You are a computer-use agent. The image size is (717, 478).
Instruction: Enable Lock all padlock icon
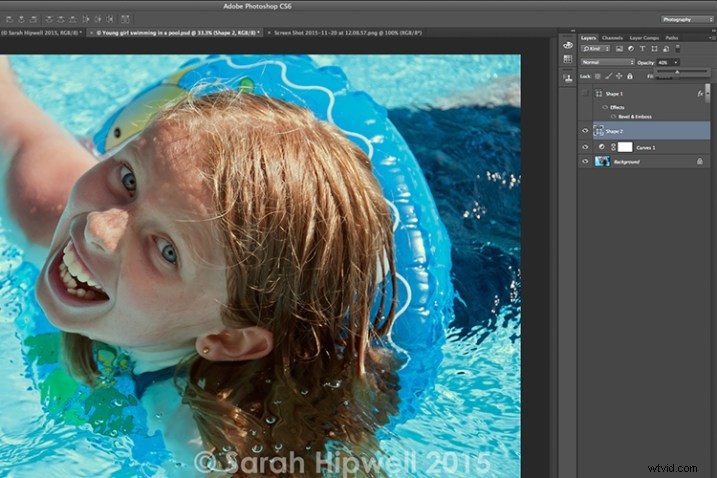coord(630,76)
